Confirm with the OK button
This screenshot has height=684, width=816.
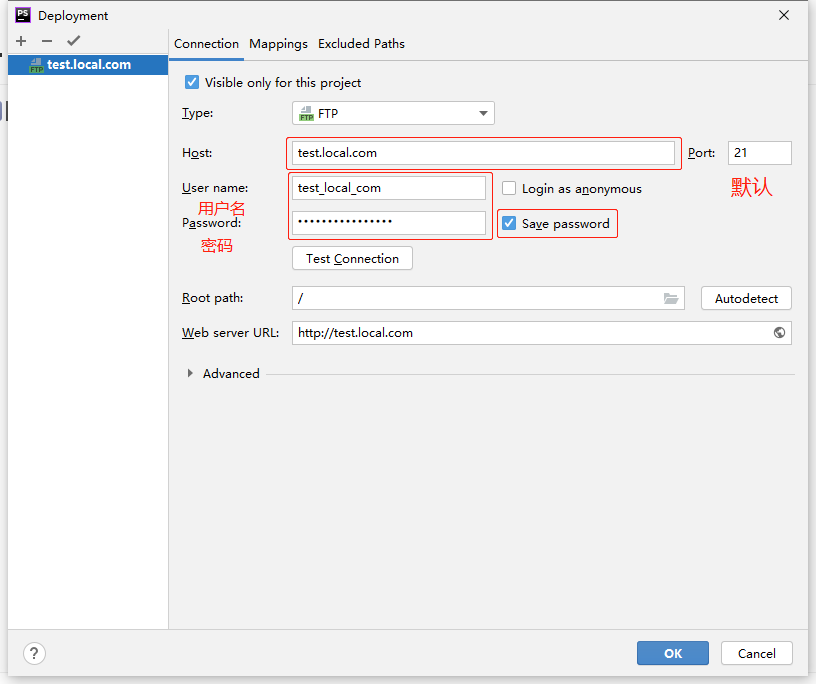click(673, 653)
